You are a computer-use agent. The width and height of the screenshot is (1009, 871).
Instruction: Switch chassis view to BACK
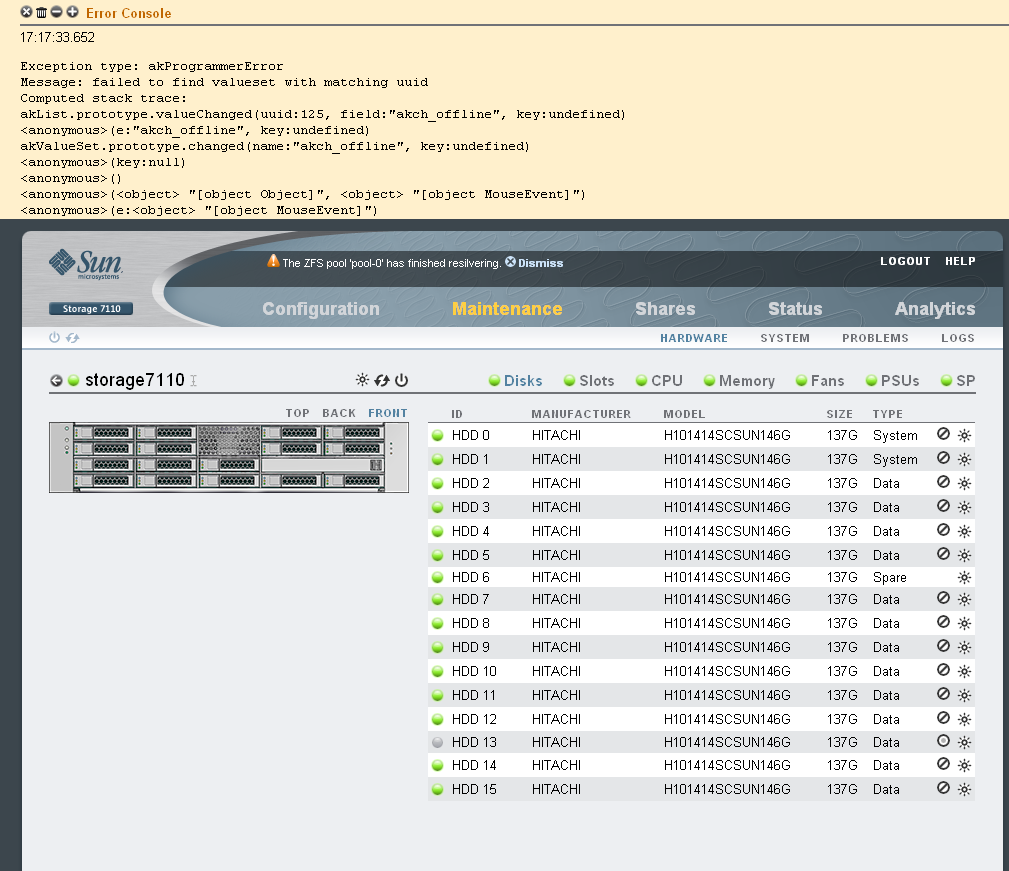coord(339,413)
